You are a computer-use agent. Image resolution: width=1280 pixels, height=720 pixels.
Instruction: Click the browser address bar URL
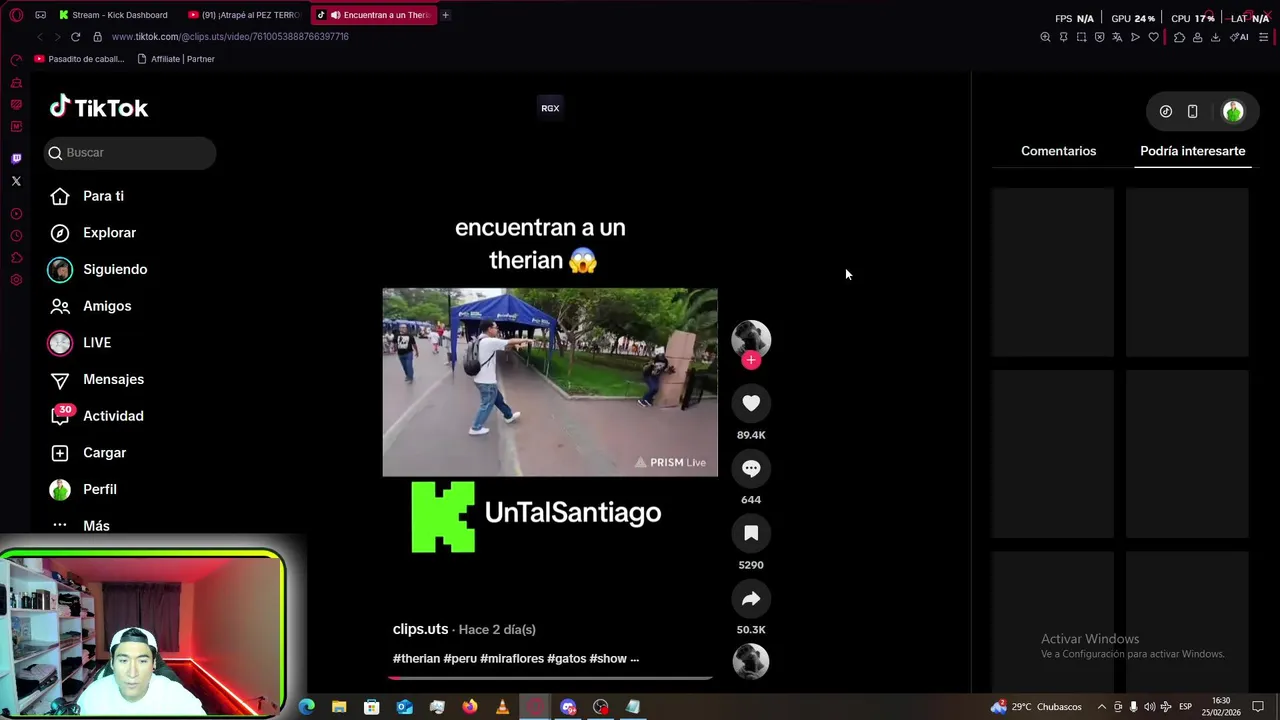click(230, 37)
